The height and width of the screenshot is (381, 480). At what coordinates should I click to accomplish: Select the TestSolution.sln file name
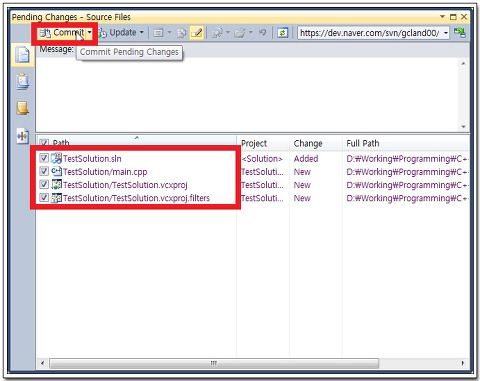pyautogui.click(x=92, y=159)
